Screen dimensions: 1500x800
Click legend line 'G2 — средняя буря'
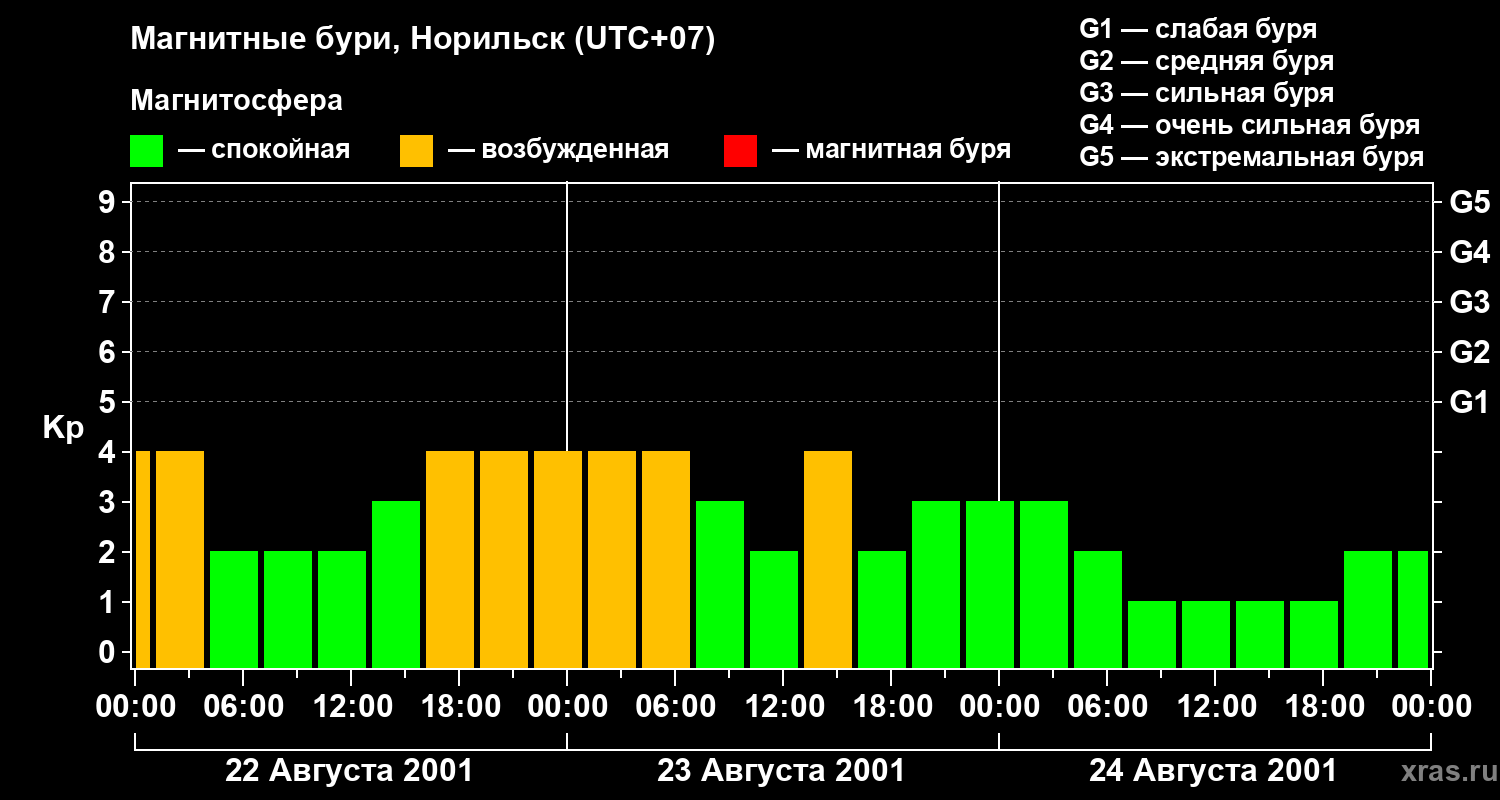1206,61
